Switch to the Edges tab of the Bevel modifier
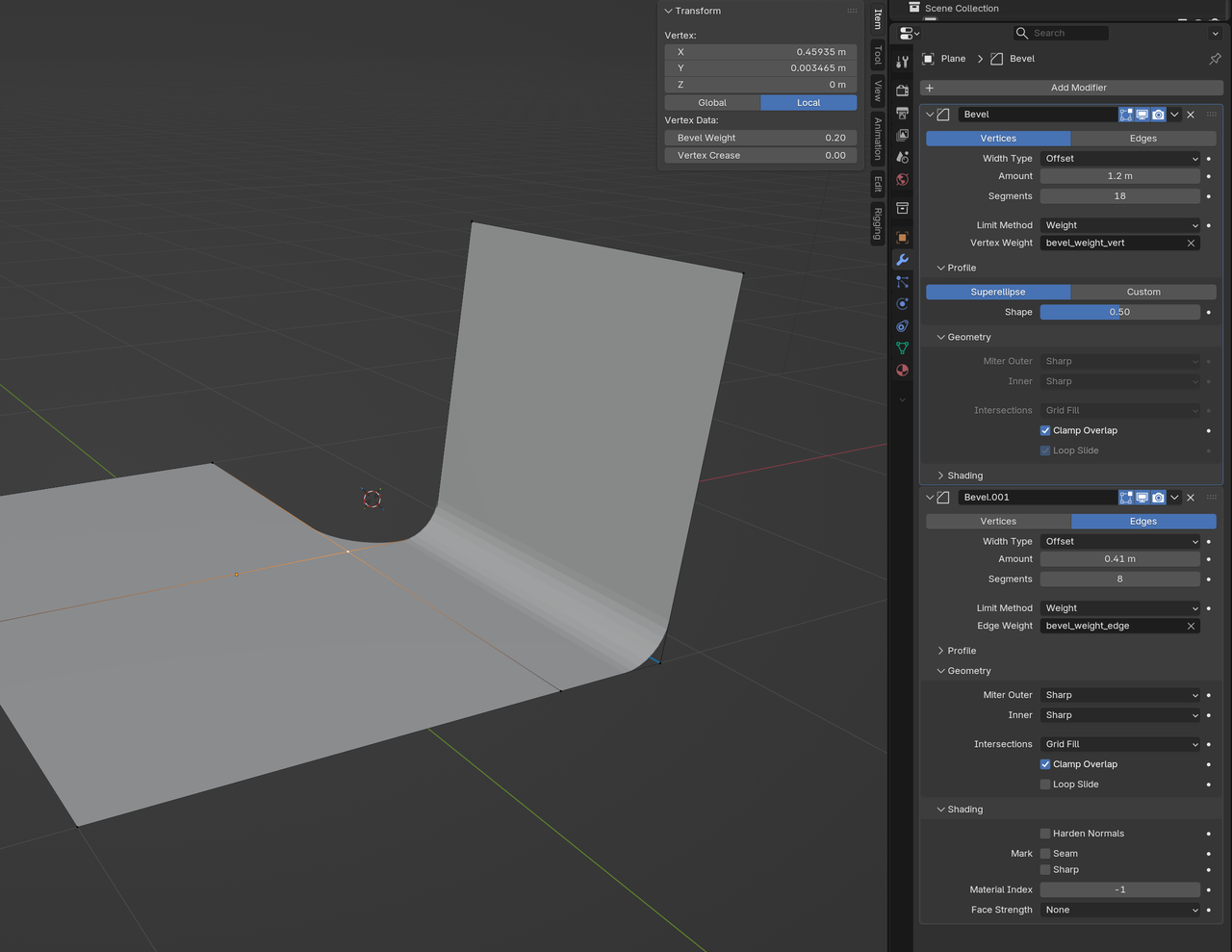This screenshot has width=1232, height=952. point(1142,138)
